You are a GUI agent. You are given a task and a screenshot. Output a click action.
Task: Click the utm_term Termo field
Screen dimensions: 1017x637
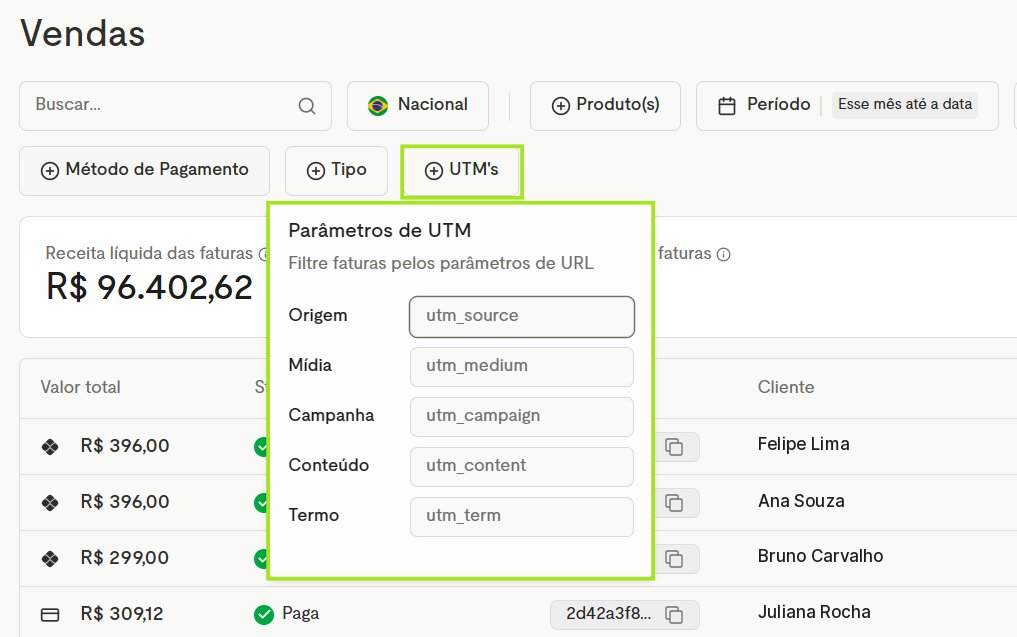522,516
